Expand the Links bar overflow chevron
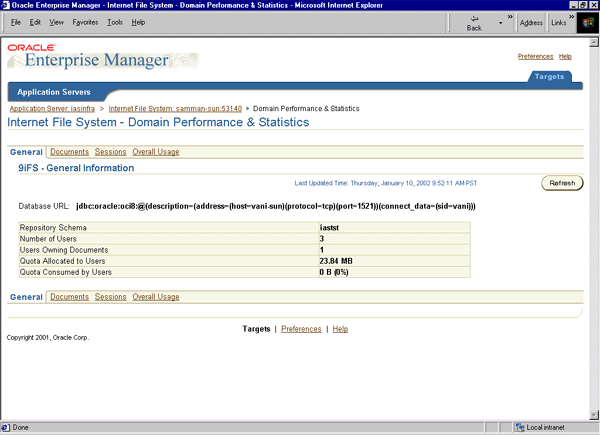 point(571,16)
